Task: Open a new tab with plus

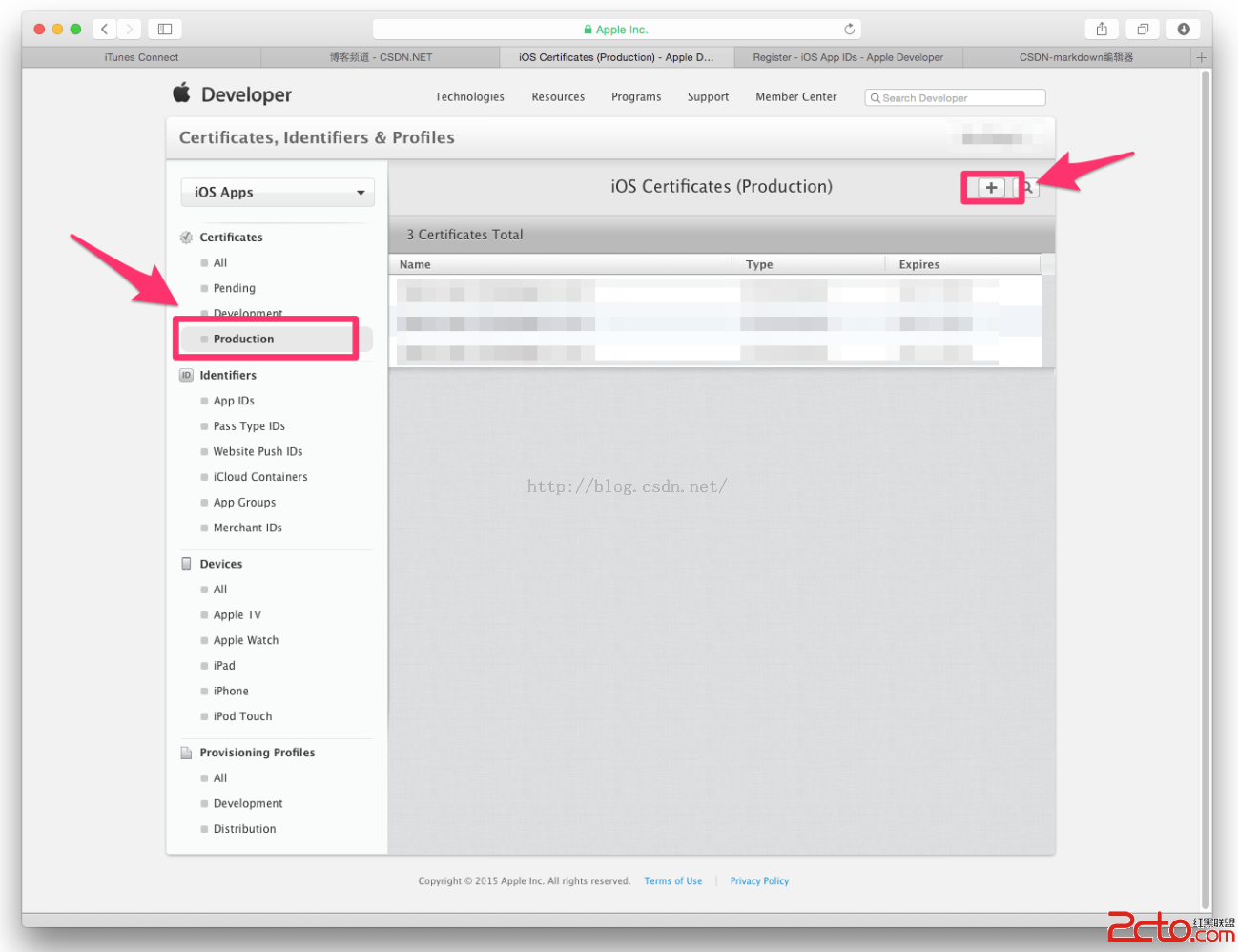Action: click(1201, 57)
